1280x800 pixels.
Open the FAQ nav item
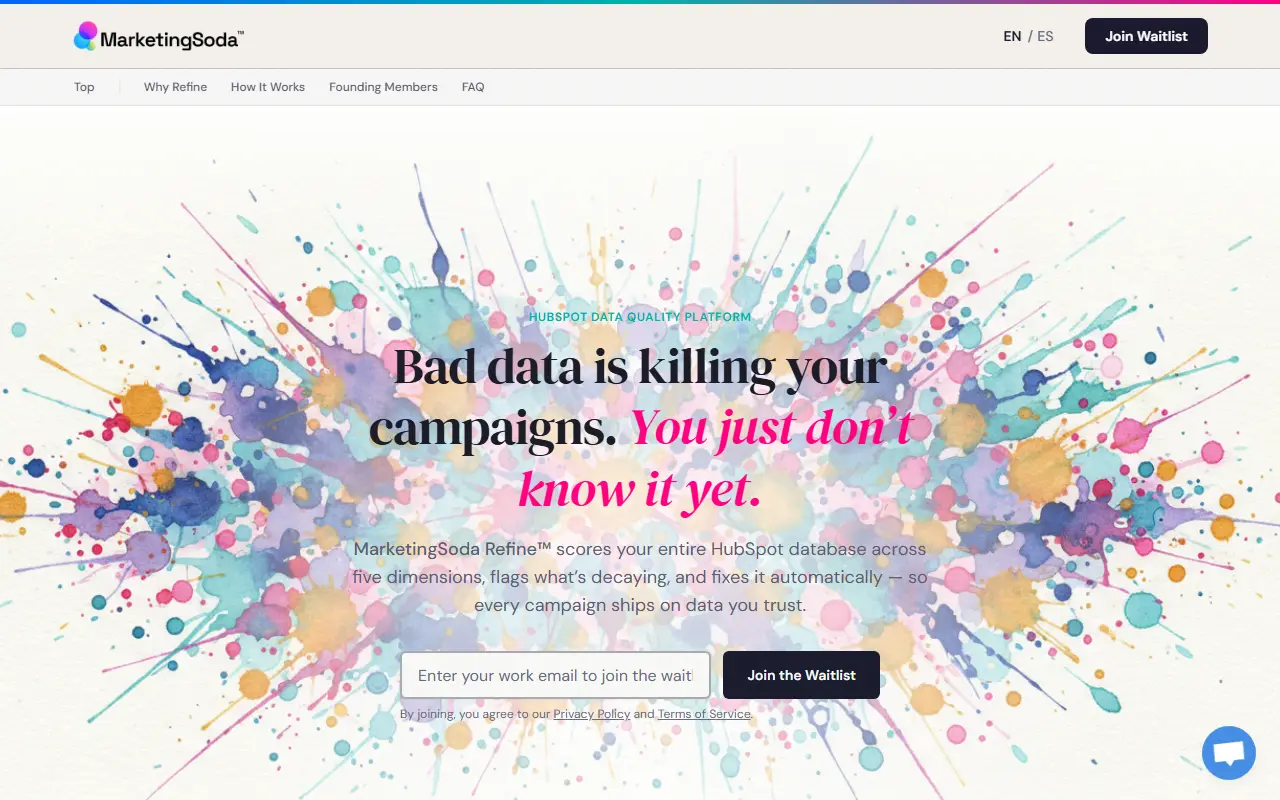tap(473, 87)
